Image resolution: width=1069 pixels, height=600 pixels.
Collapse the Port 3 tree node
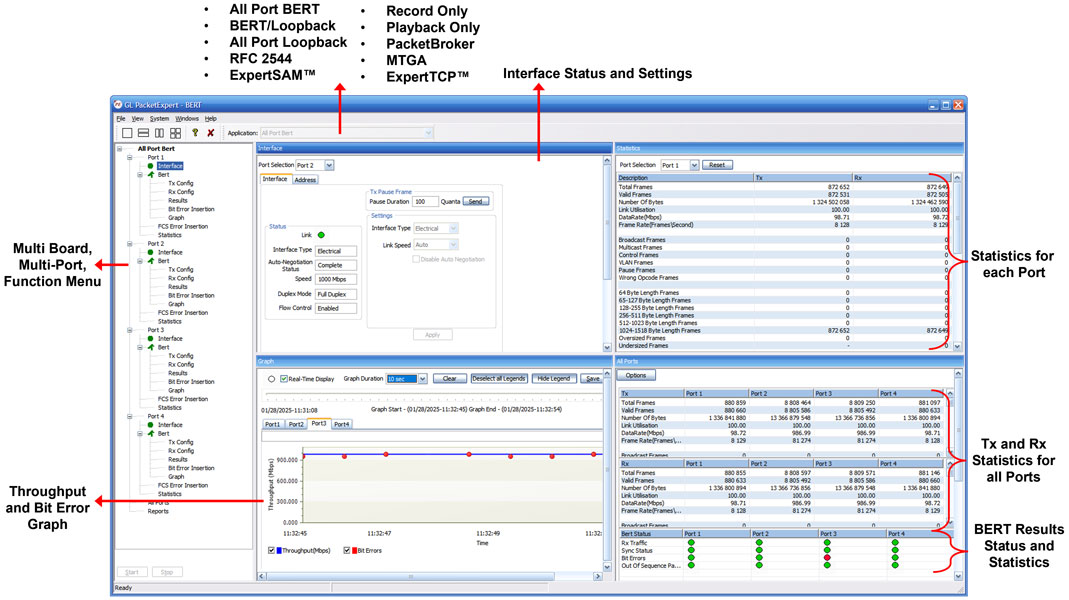click(130, 330)
